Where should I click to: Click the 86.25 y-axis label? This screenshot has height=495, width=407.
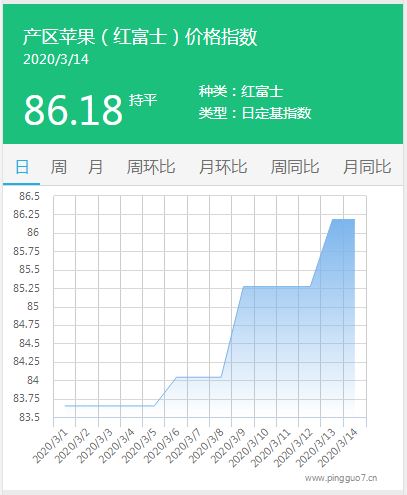click(x=26, y=214)
